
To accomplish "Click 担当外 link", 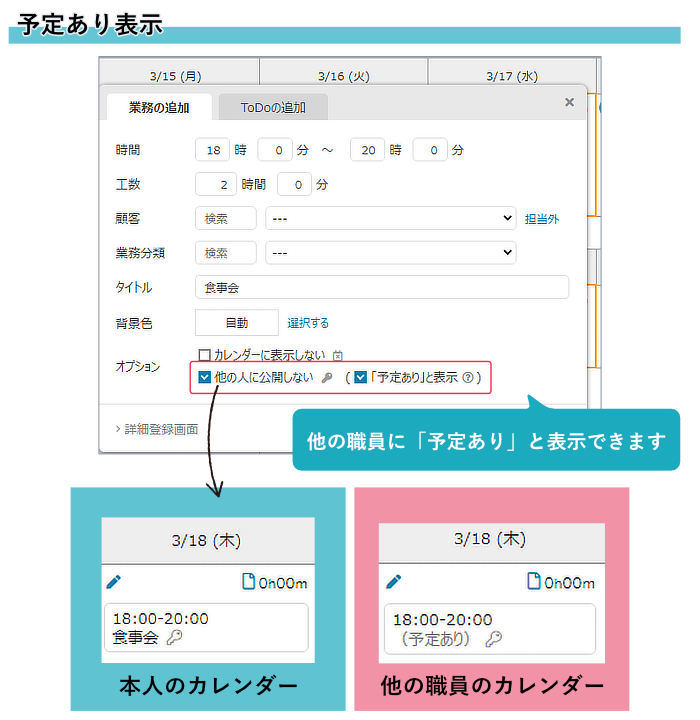I will pyautogui.click(x=542, y=219).
